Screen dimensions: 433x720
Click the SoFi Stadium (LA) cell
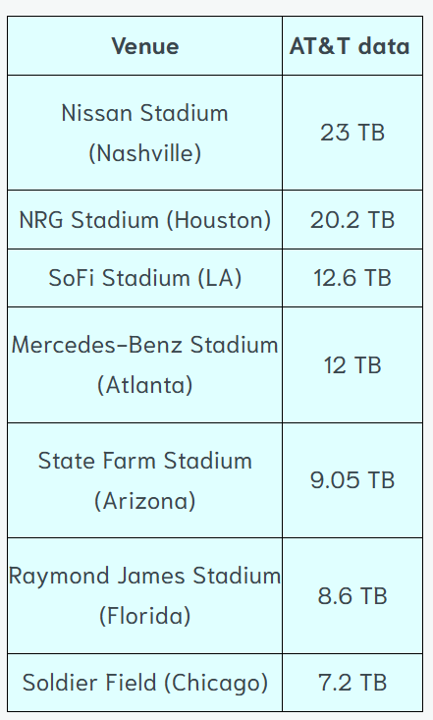coord(145,278)
